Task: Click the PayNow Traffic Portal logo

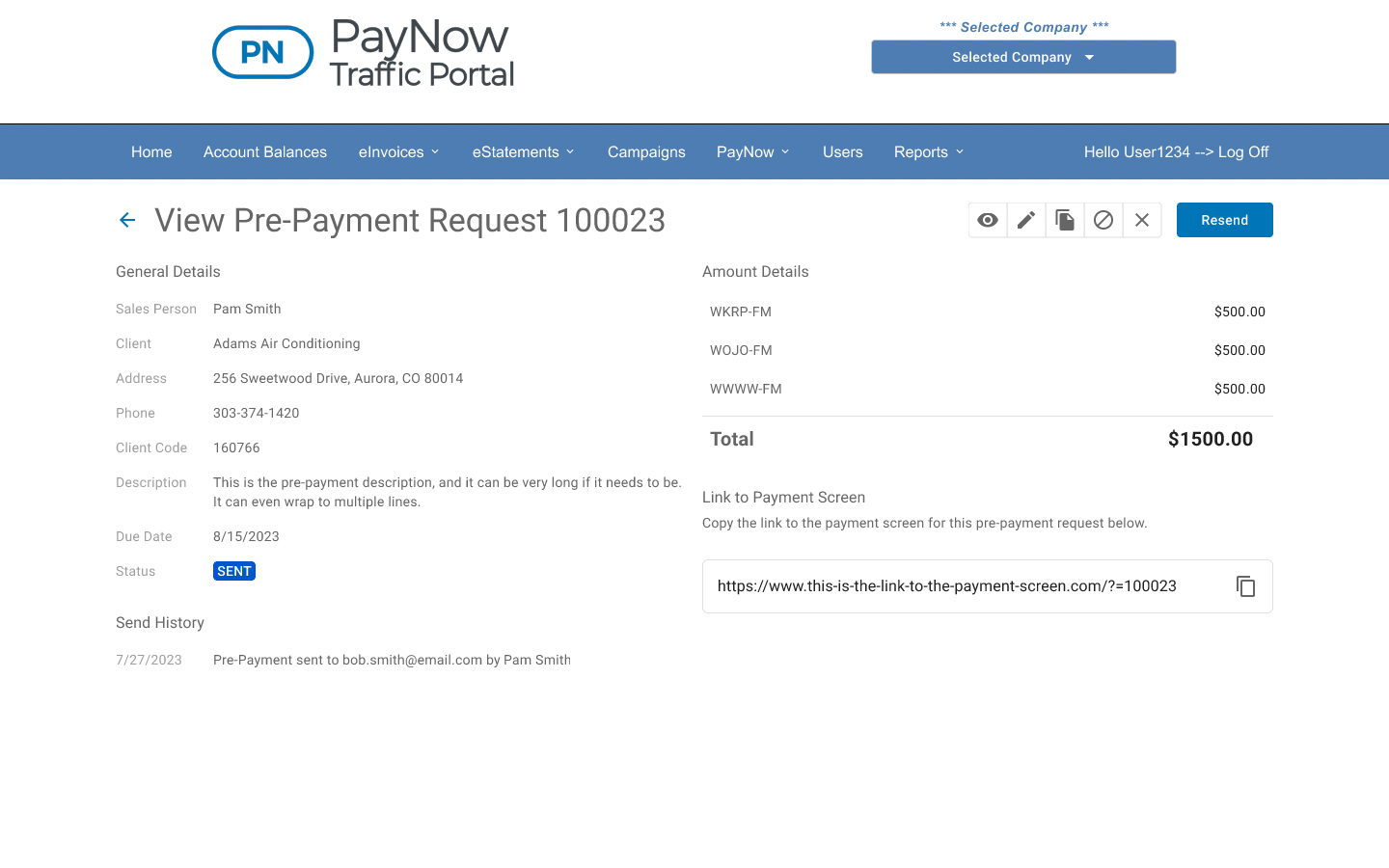Action: click(364, 53)
